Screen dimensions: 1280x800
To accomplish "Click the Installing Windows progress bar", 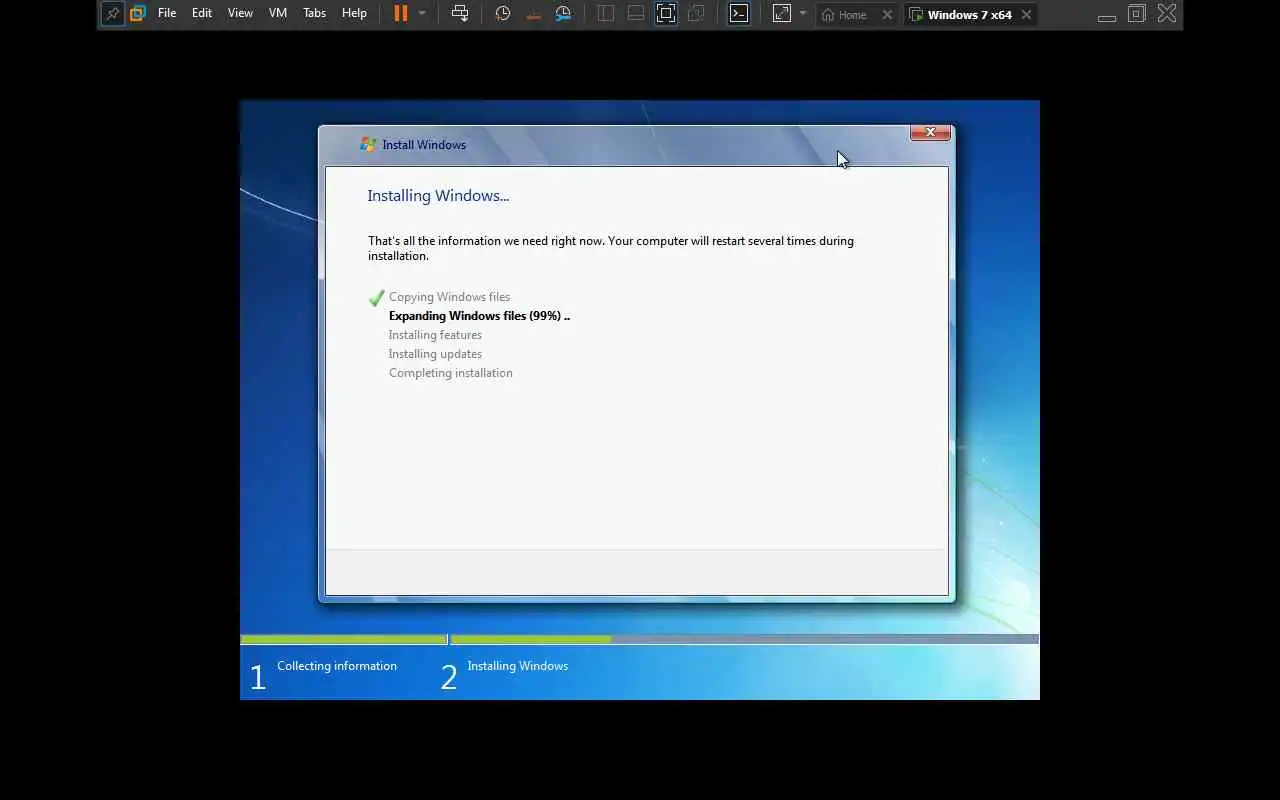I will click(744, 639).
